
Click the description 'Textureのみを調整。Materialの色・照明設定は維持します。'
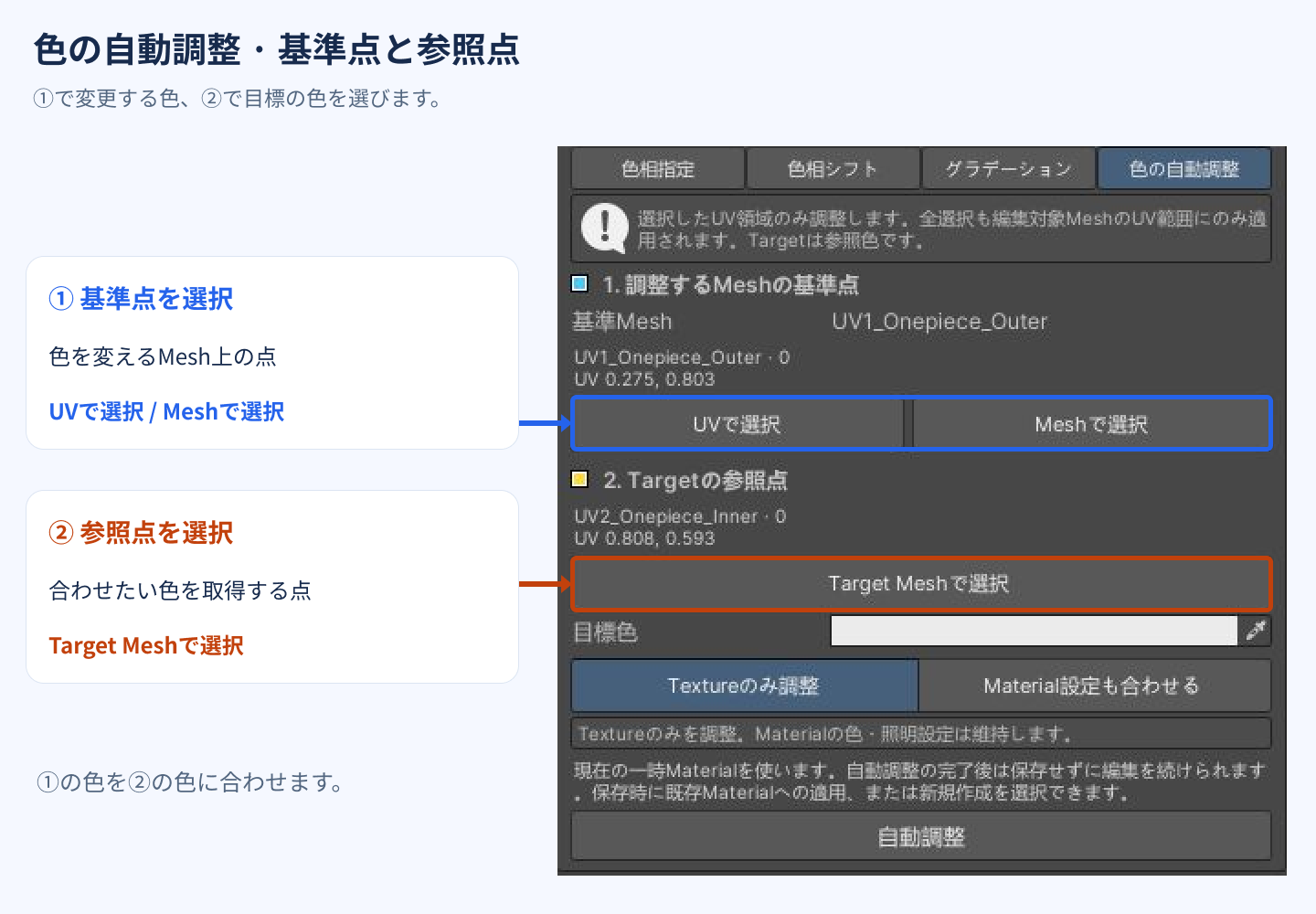coord(825,734)
